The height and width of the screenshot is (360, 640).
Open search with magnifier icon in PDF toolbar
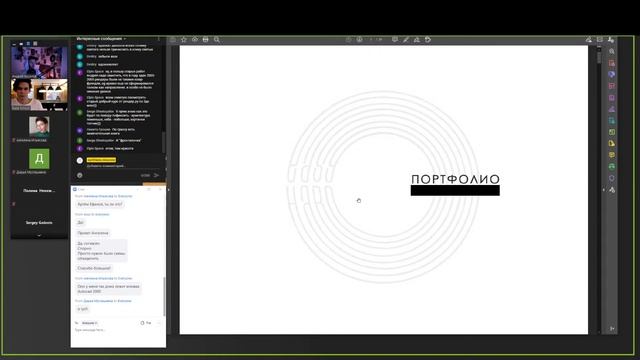(217, 40)
